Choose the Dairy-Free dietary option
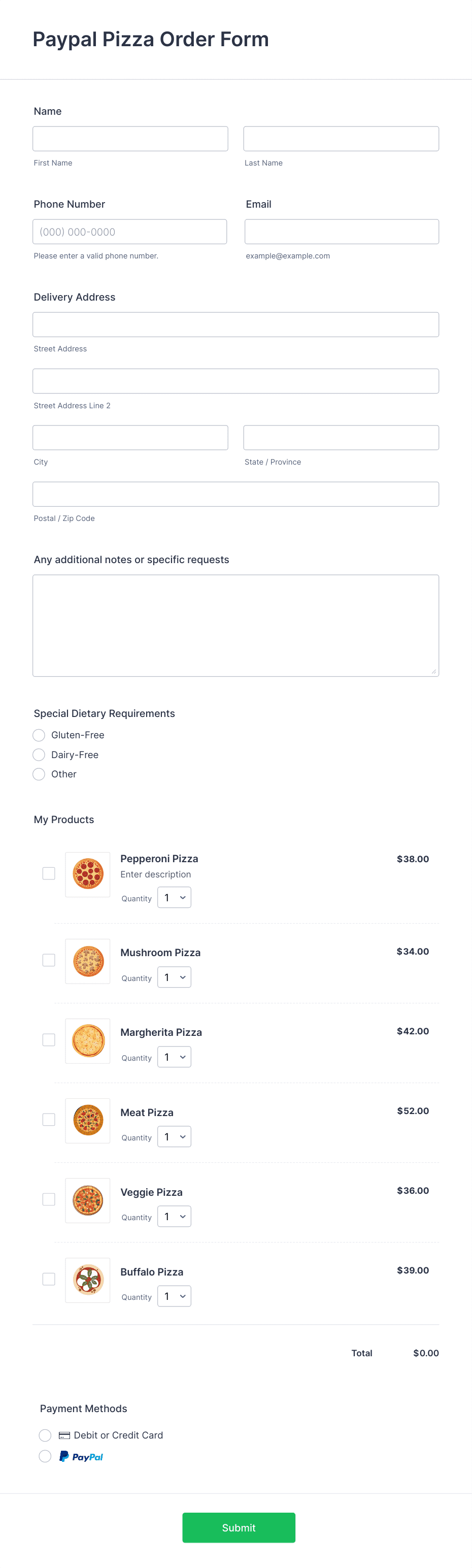The image size is (472, 1568). 39,755
